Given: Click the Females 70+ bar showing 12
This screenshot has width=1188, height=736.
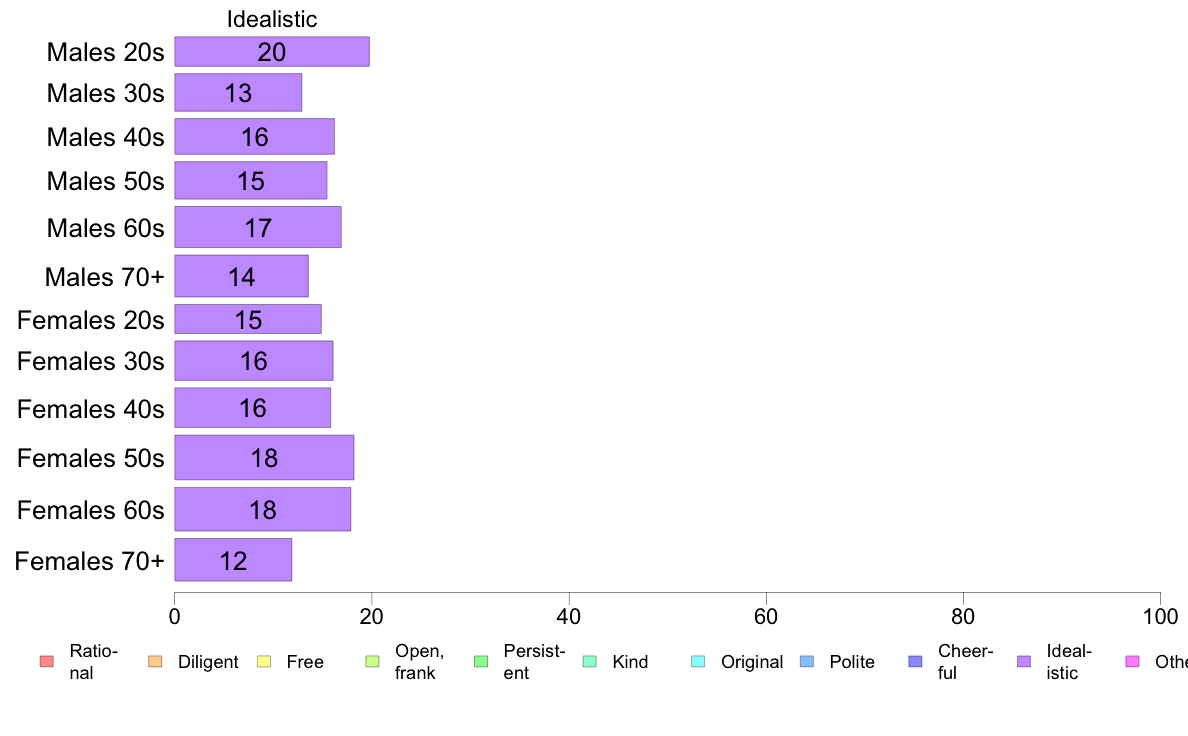Looking at the screenshot, I should point(233,560).
